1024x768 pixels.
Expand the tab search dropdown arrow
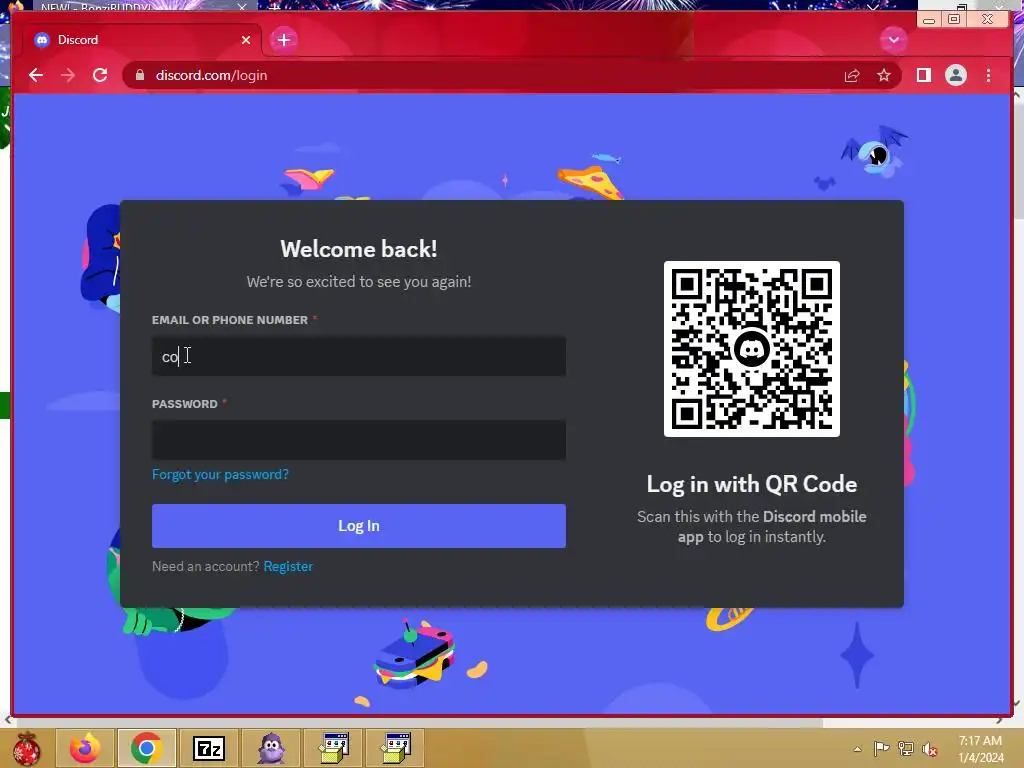(893, 40)
